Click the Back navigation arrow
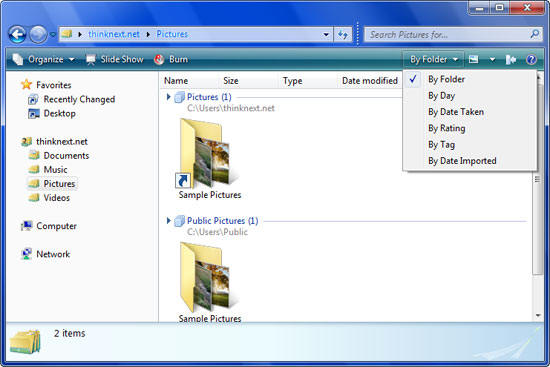Screen dimensions: 550x367 pos(17,34)
